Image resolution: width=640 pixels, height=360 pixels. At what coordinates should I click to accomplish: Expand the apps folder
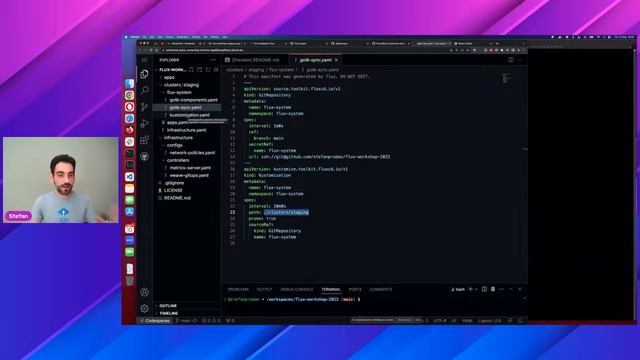click(x=169, y=77)
